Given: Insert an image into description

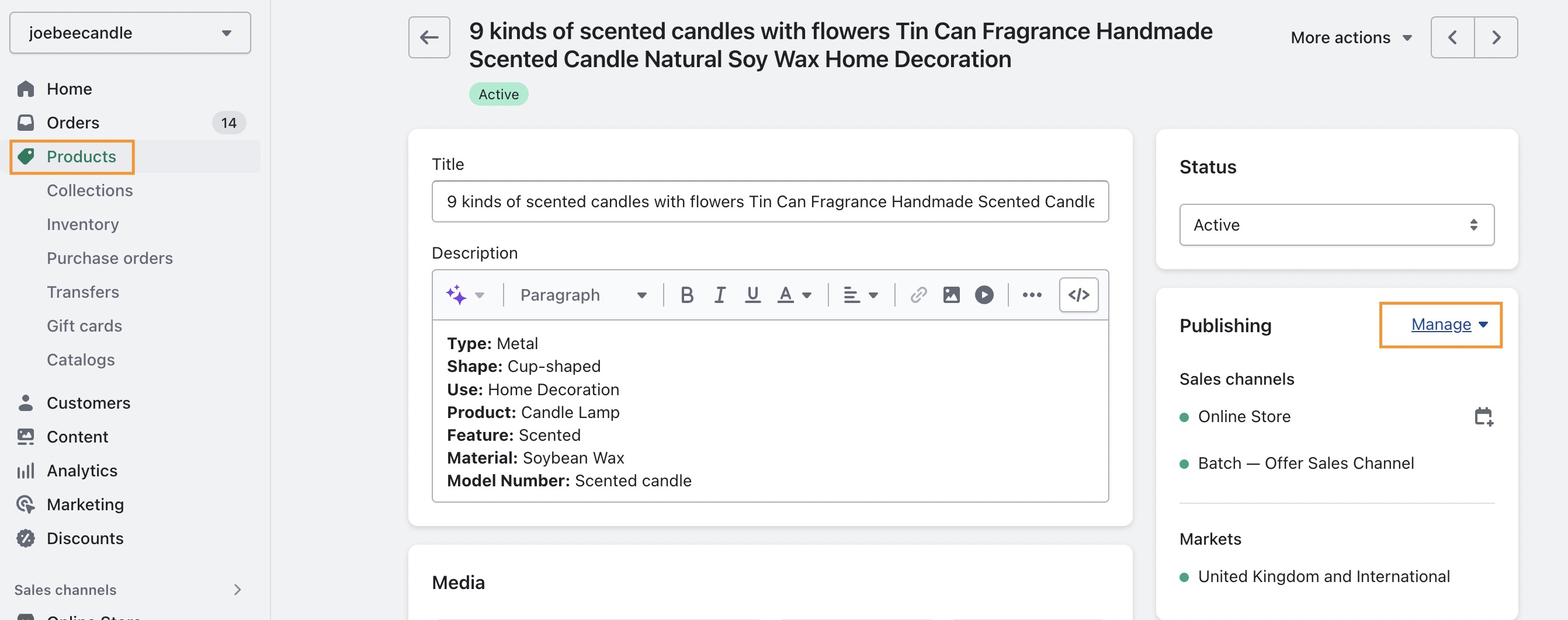Looking at the screenshot, I should tap(952, 295).
